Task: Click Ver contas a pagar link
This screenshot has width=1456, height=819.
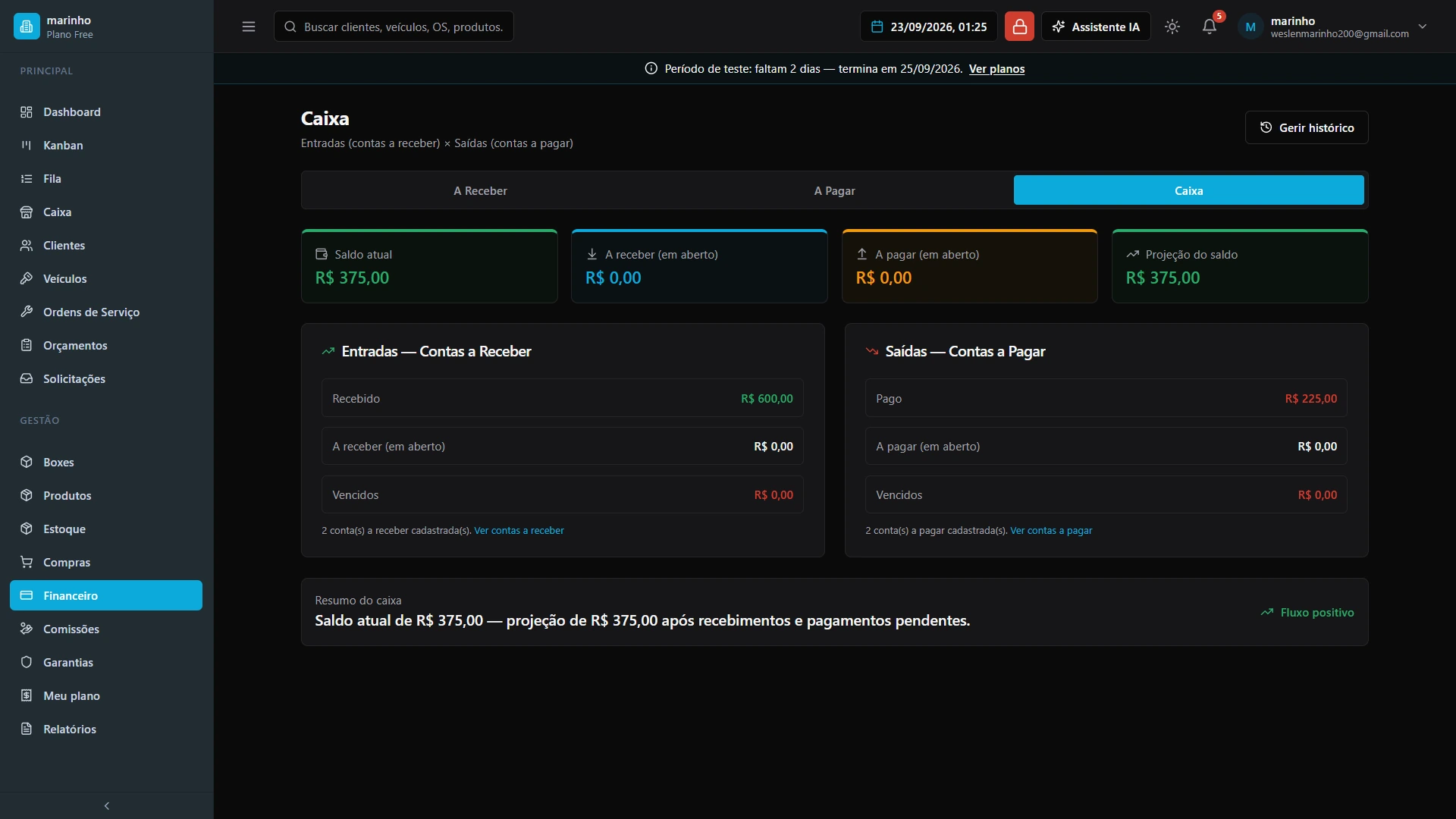Action: (x=1051, y=531)
